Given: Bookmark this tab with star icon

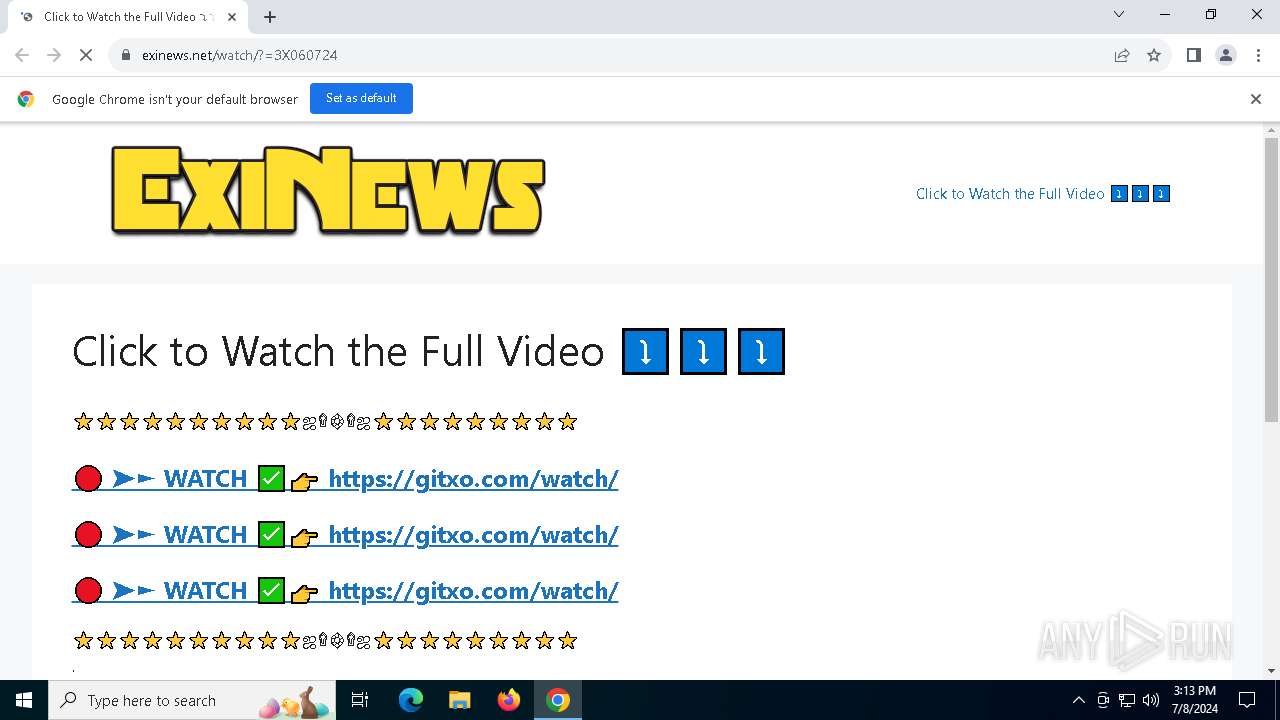Looking at the screenshot, I should coord(1154,55).
